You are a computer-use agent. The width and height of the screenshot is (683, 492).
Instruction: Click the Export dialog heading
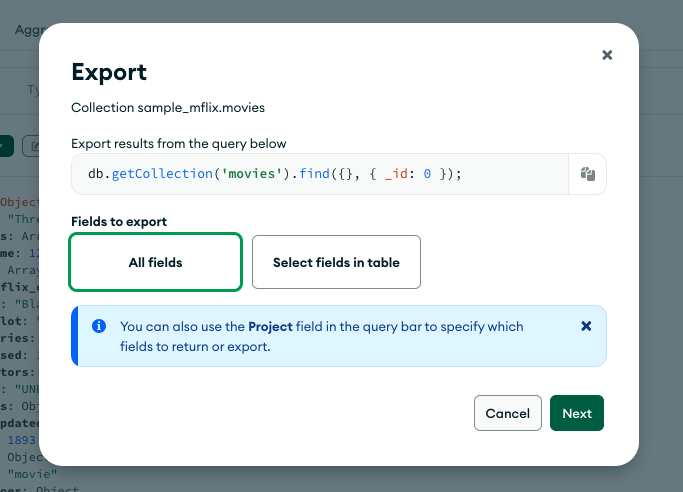(109, 72)
